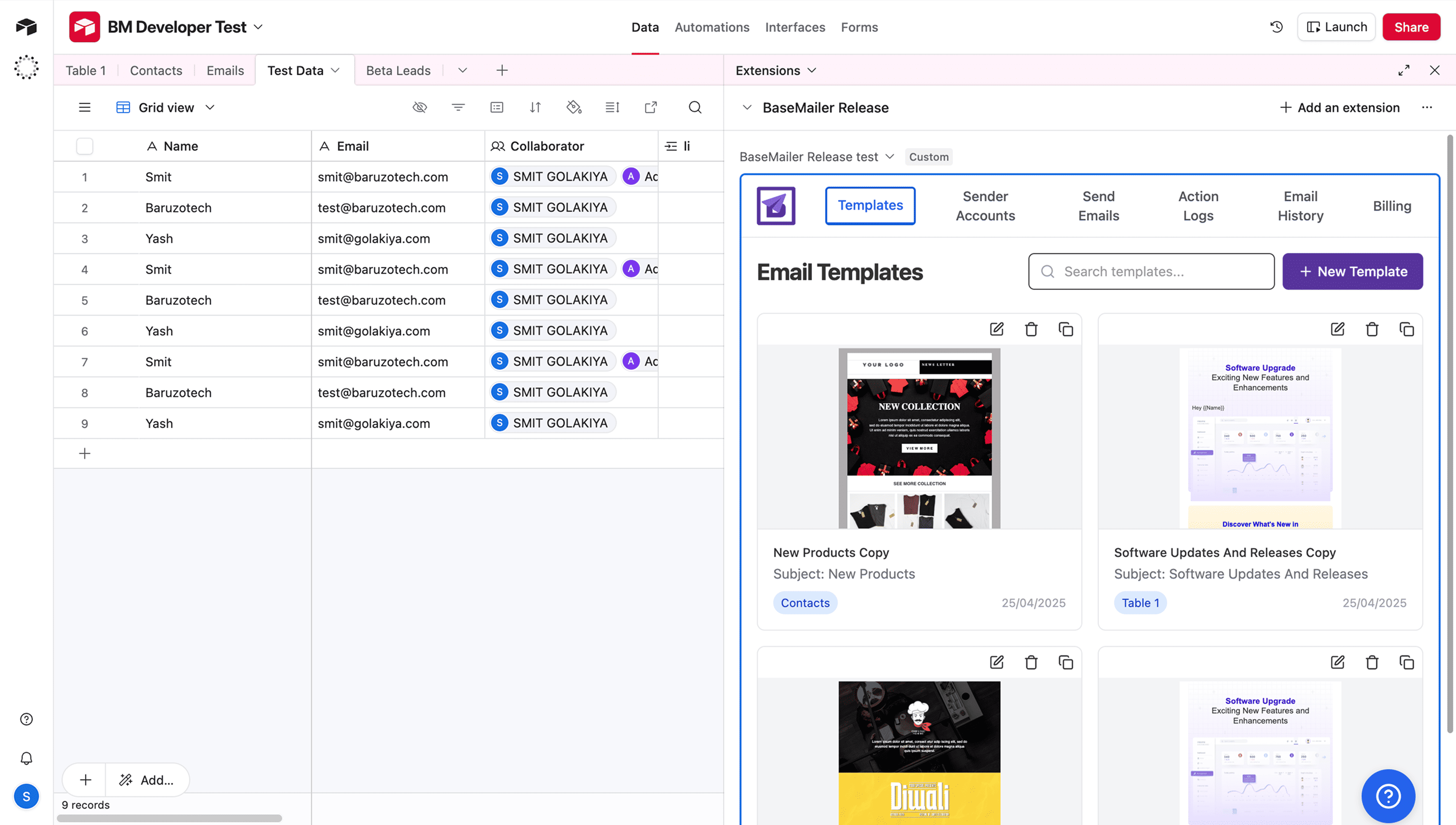
Task: View base revision history
Action: click(1276, 27)
